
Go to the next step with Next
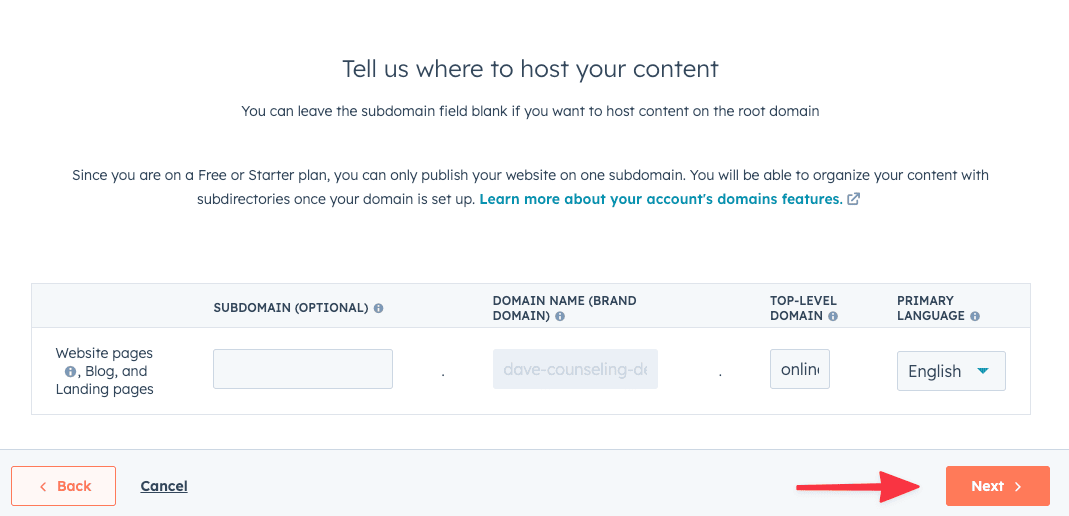pyautogui.click(x=997, y=486)
